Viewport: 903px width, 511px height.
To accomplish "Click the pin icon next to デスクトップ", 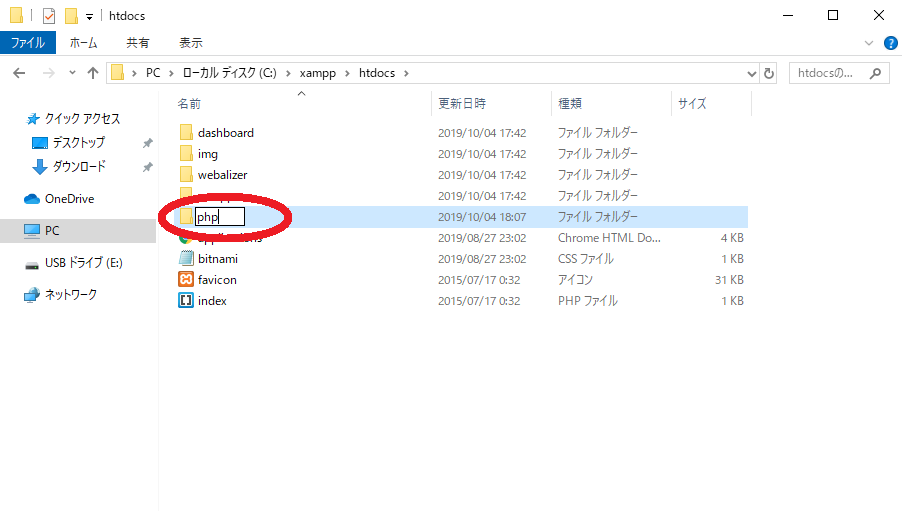I will click(148, 143).
